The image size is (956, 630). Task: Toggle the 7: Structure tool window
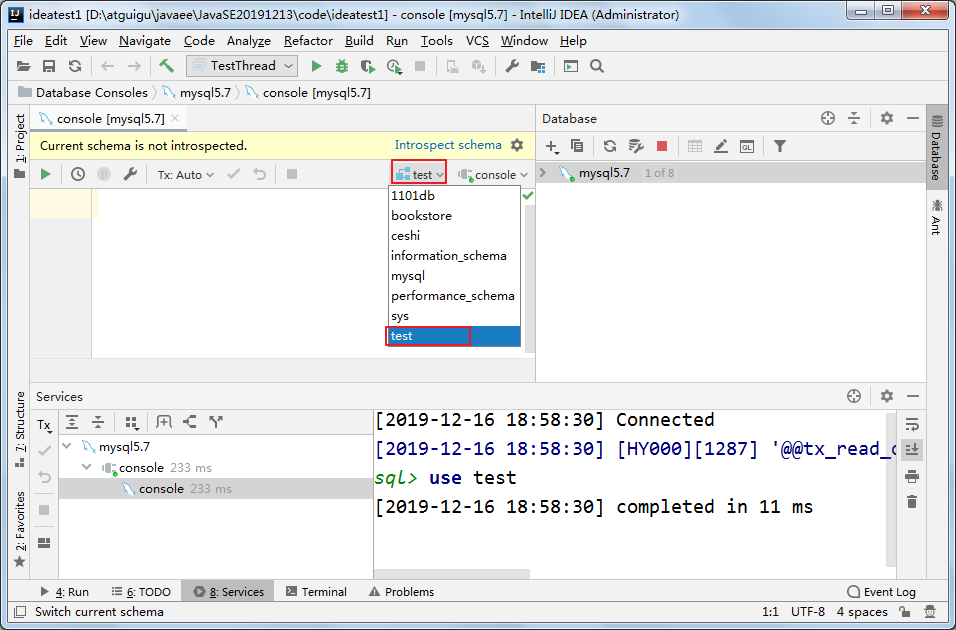click(20, 429)
